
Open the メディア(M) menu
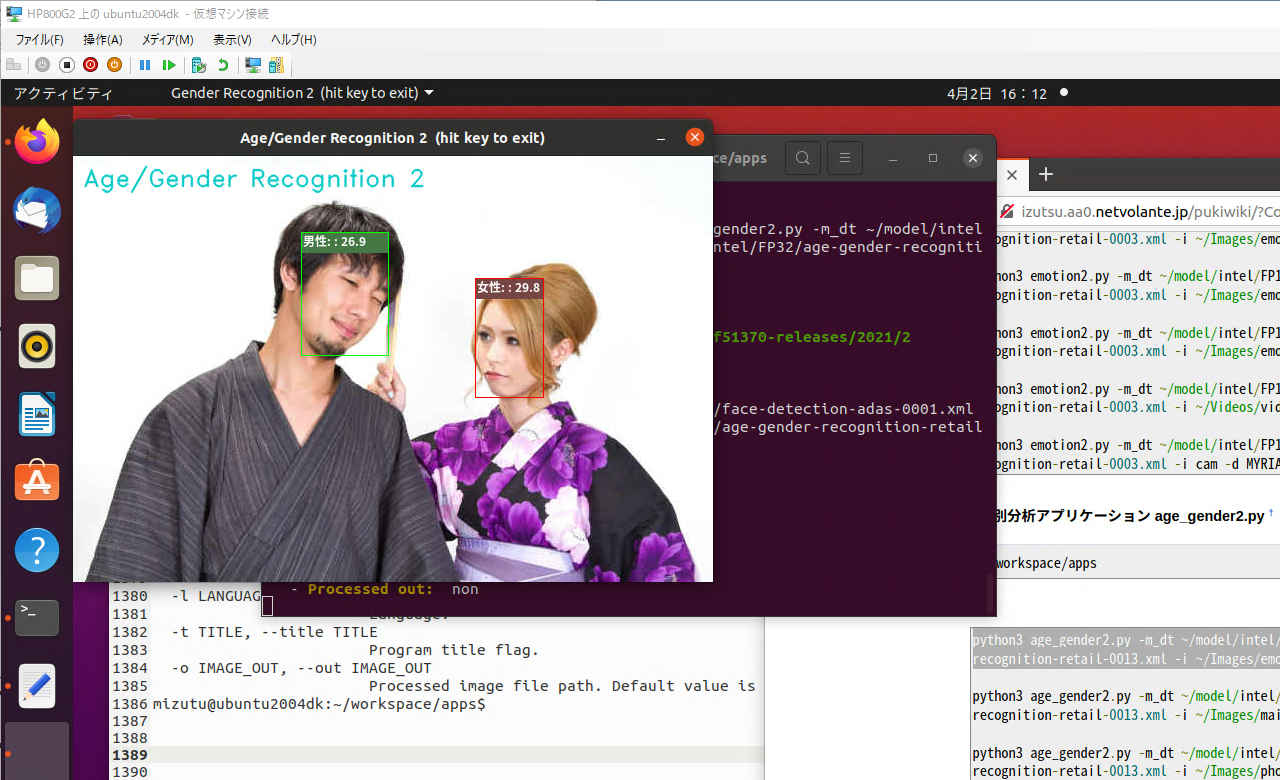167,39
